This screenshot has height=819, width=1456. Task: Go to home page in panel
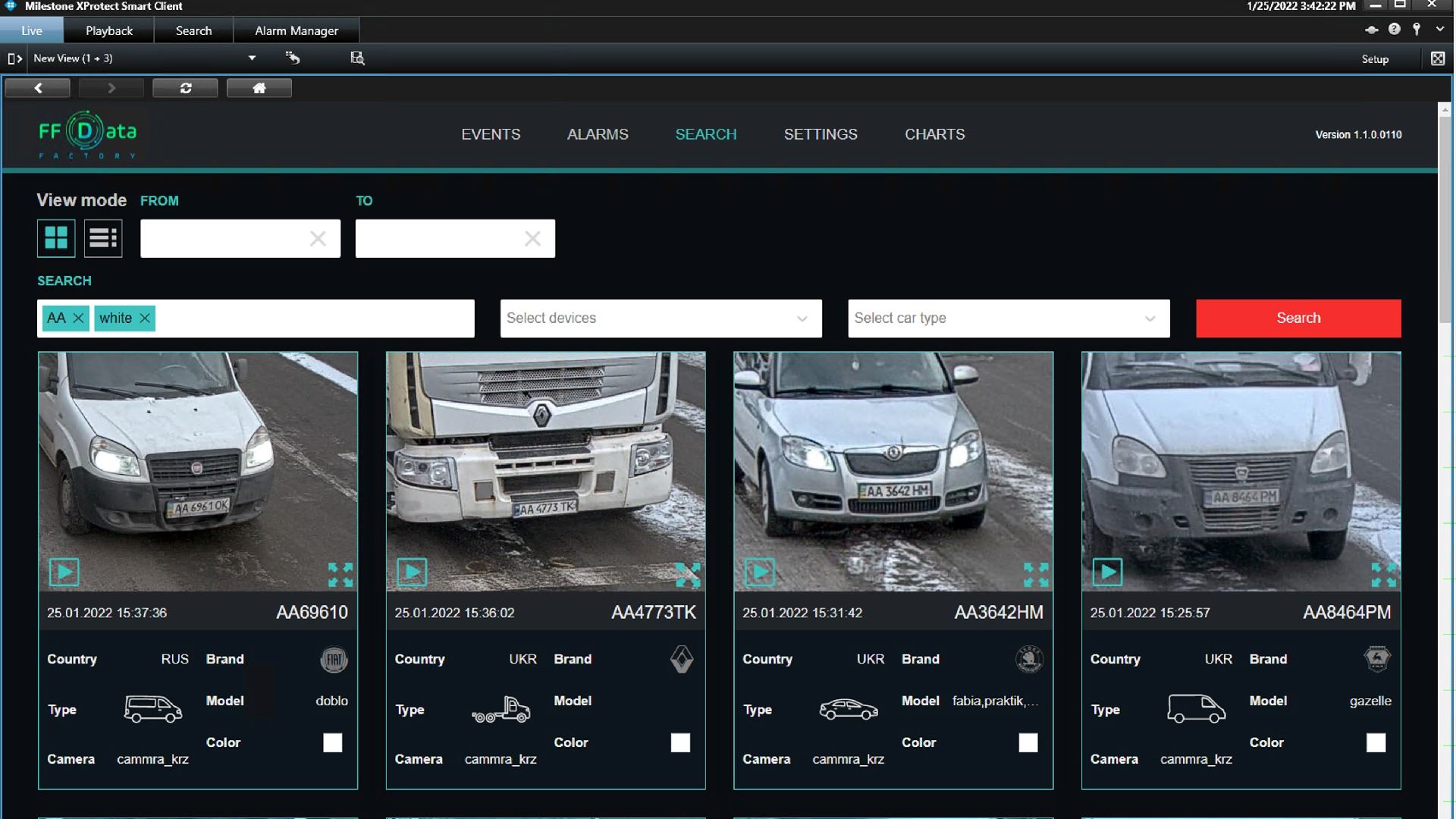pyautogui.click(x=259, y=88)
